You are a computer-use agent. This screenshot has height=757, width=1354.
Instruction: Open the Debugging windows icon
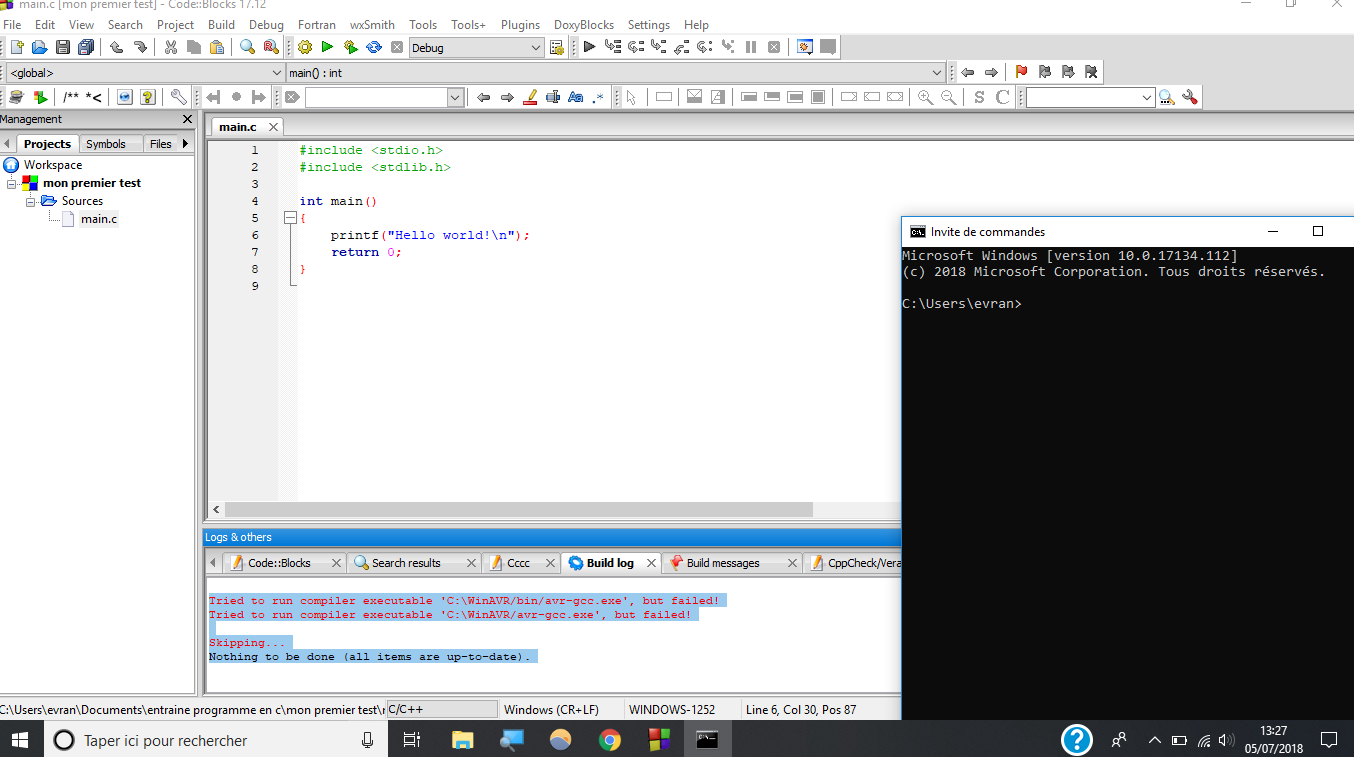[803, 46]
